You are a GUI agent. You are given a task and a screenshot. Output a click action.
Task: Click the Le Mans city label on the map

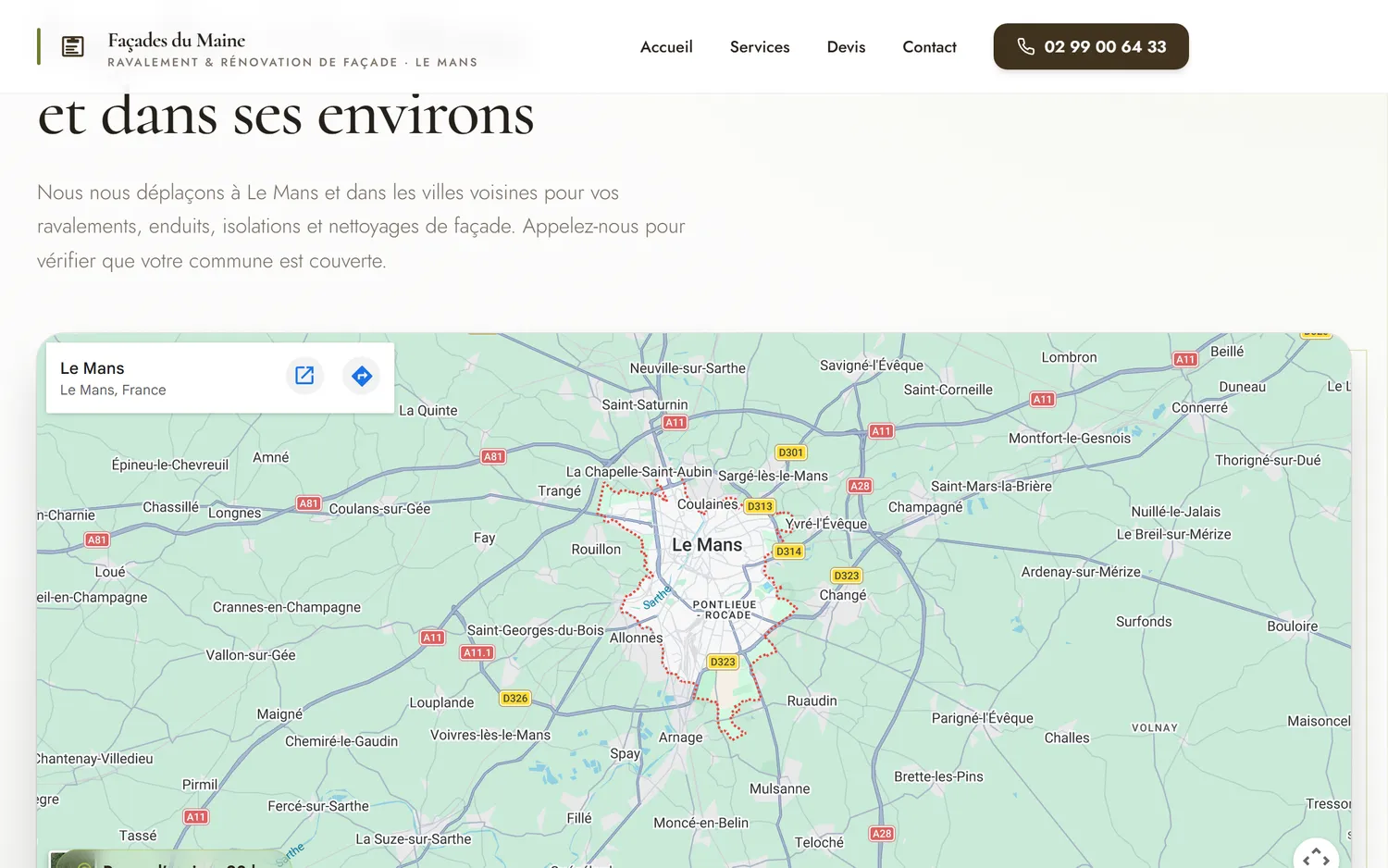[707, 545]
